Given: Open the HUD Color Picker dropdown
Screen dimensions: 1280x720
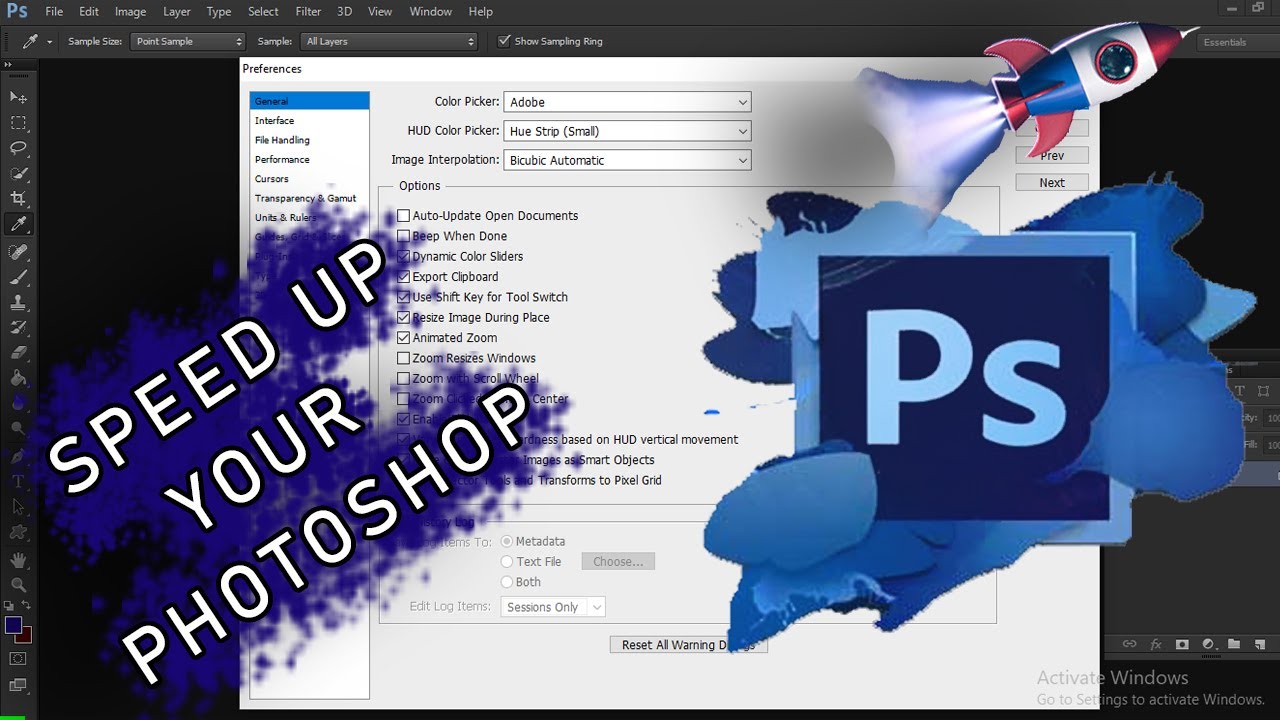Looking at the screenshot, I should (x=627, y=131).
